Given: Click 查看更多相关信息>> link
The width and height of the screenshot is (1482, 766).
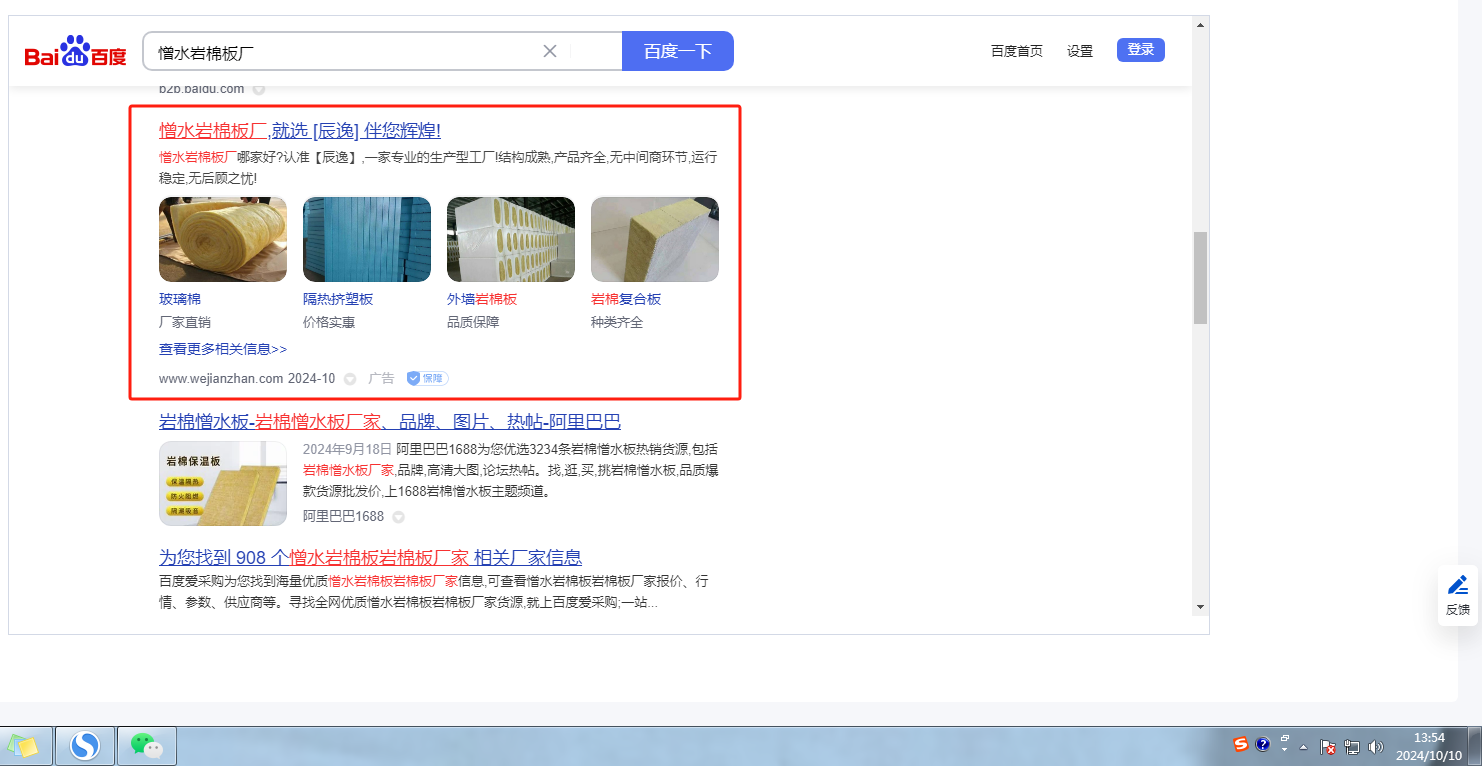Looking at the screenshot, I should [223, 349].
